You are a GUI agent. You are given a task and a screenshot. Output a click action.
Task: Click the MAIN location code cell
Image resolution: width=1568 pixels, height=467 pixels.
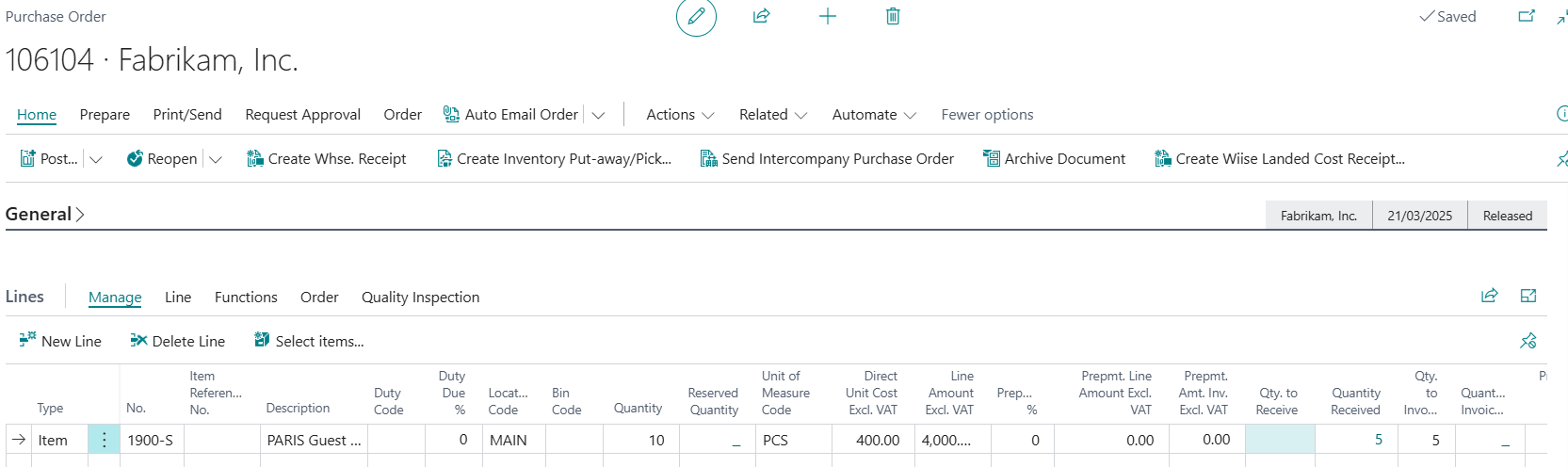coord(513,440)
